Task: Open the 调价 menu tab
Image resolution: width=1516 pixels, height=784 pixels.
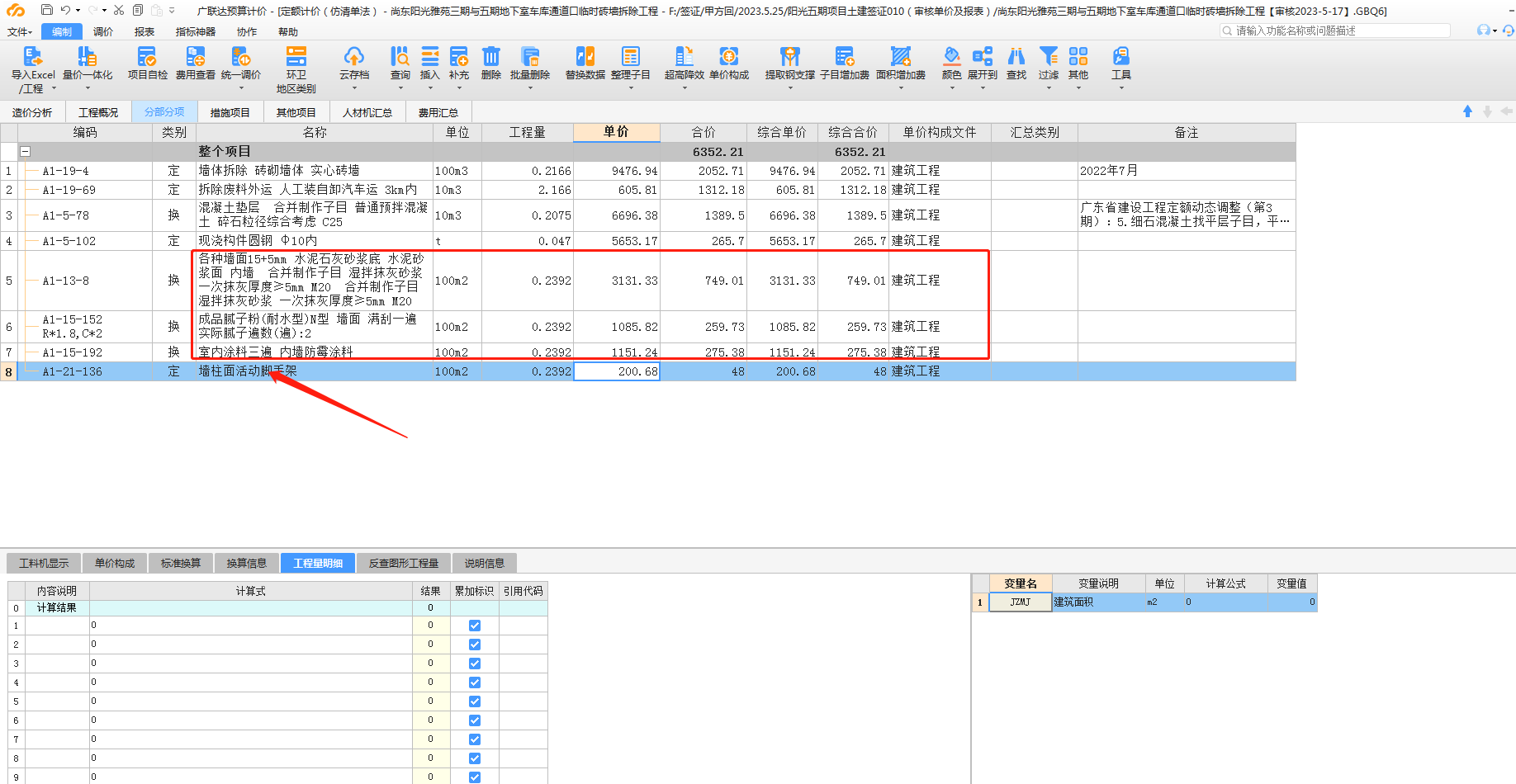Action: coord(103,31)
